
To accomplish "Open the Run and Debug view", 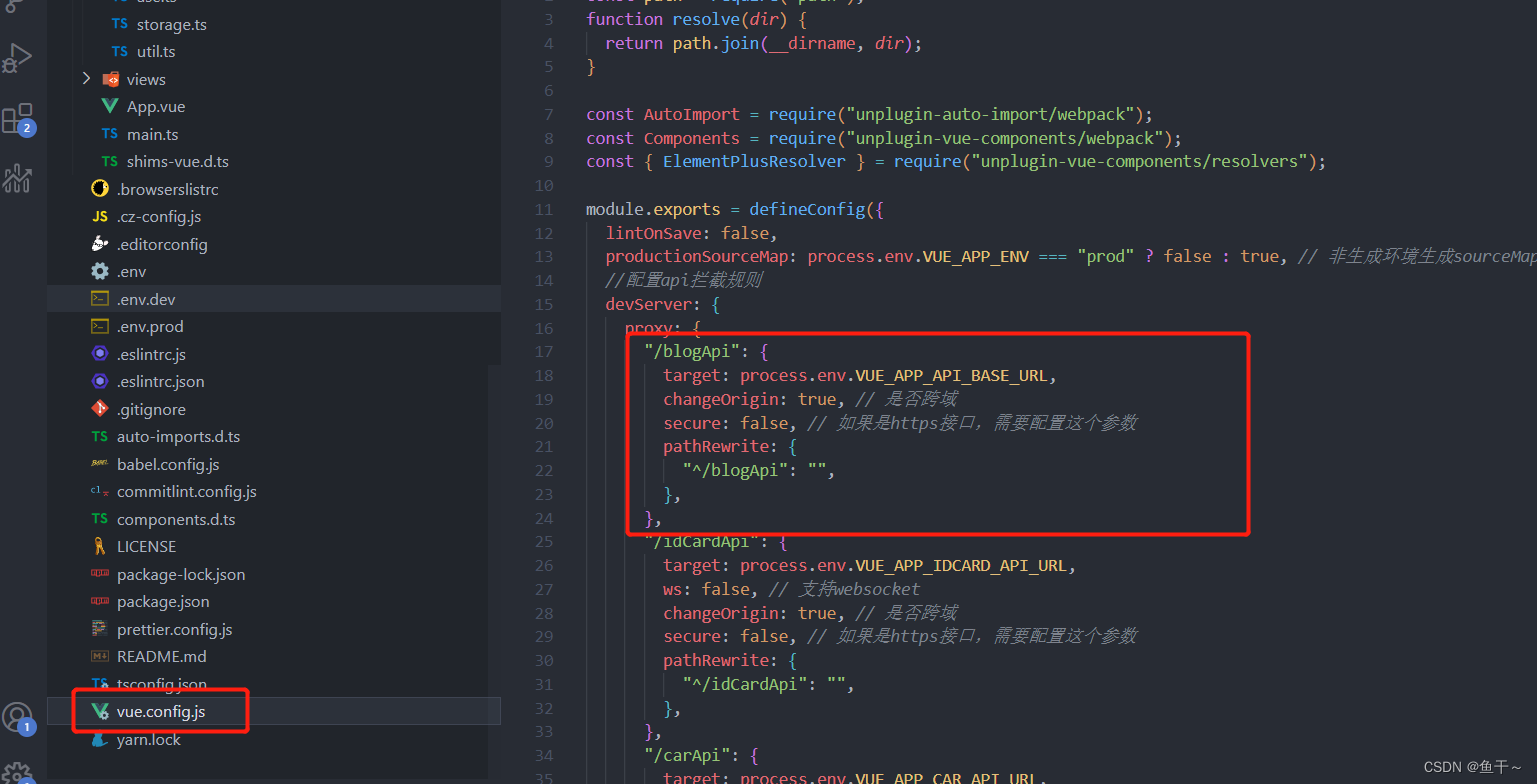I will (18, 58).
